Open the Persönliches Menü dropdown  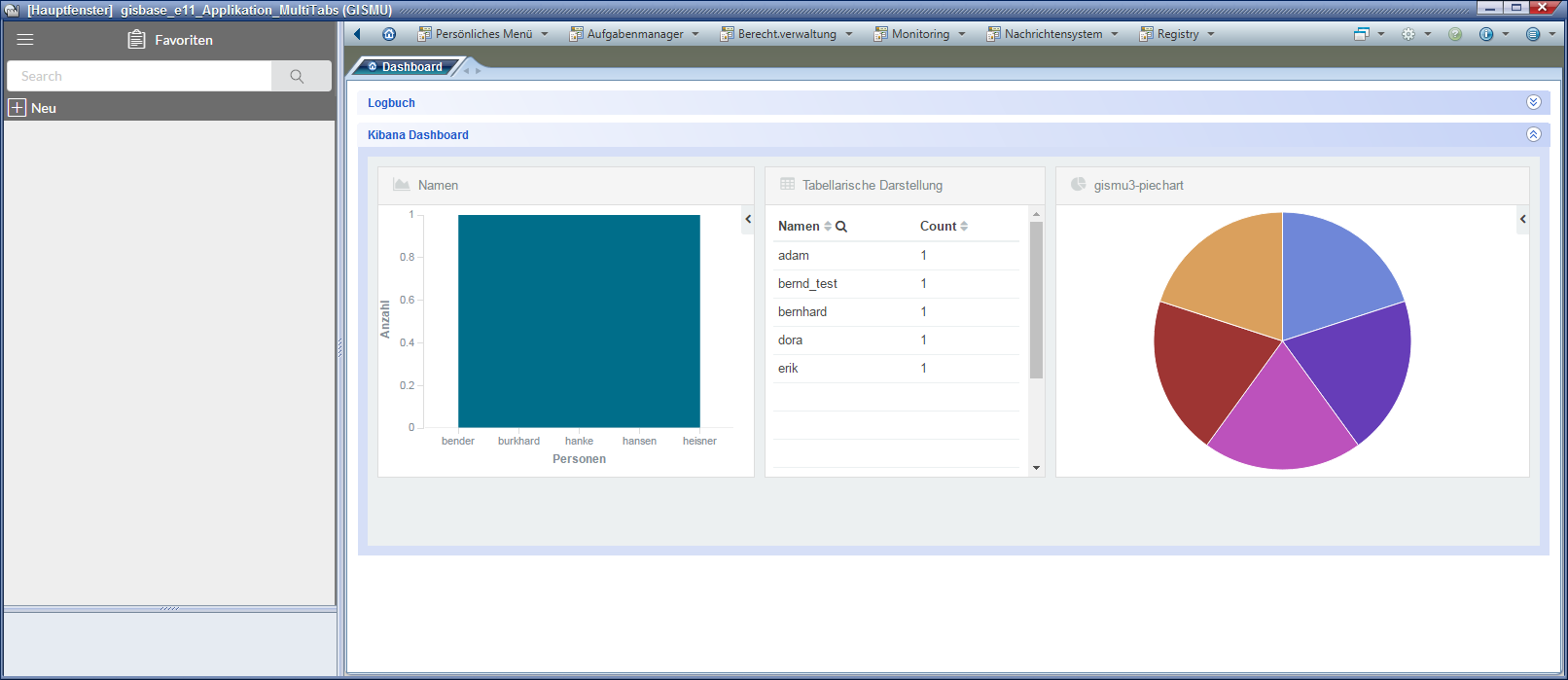pos(483,34)
